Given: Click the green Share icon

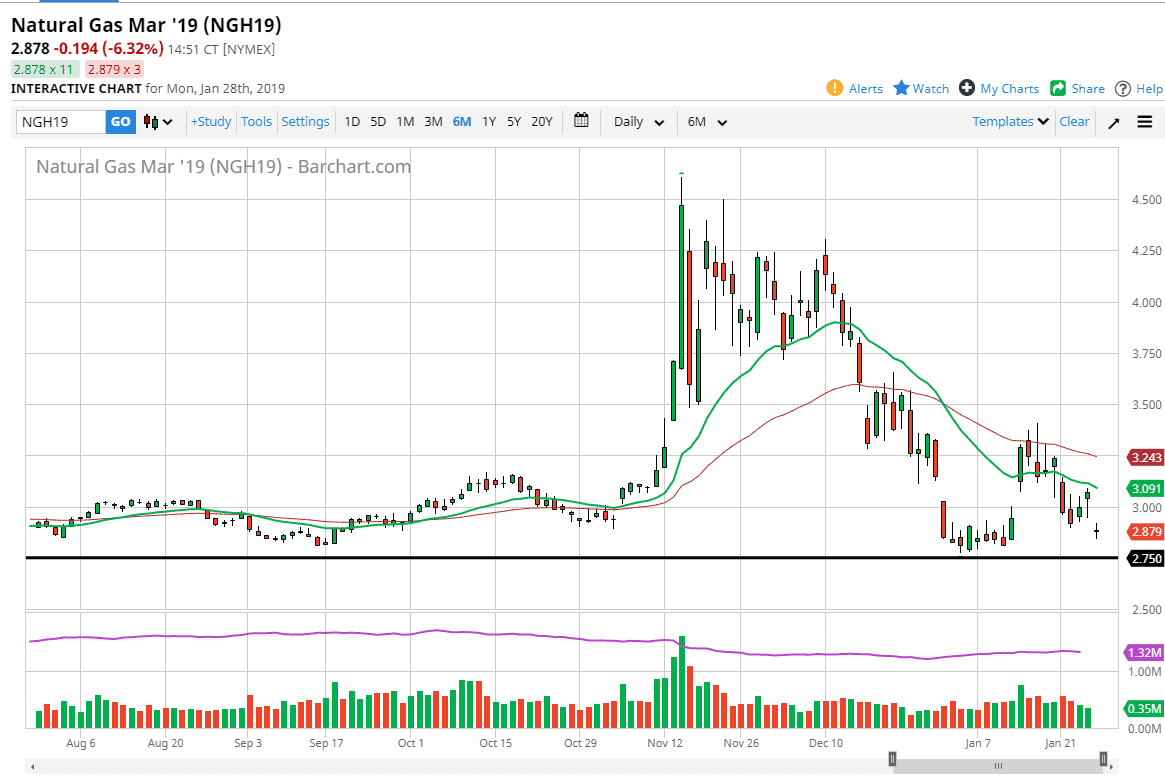Looking at the screenshot, I should [x=1058, y=88].
